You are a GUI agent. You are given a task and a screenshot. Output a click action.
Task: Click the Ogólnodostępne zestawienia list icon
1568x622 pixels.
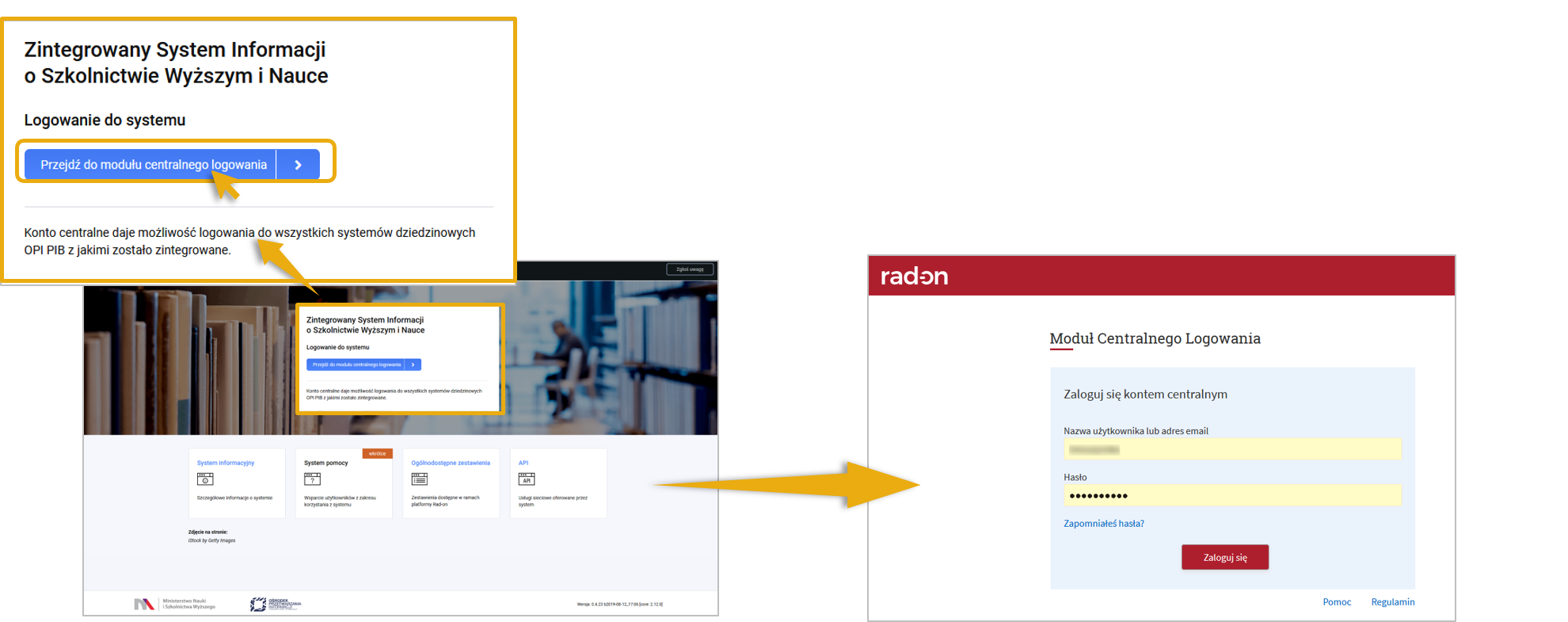point(420,479)
